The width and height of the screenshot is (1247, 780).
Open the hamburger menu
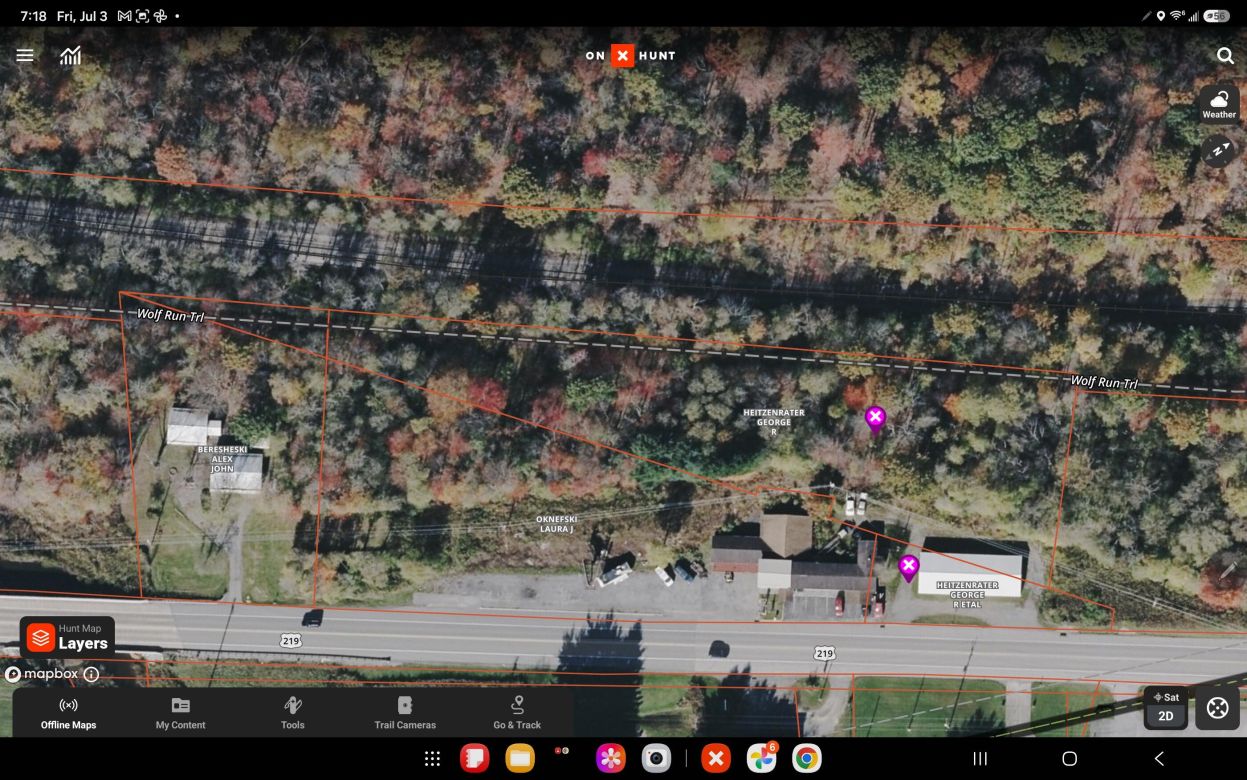(x=25, y=56)
